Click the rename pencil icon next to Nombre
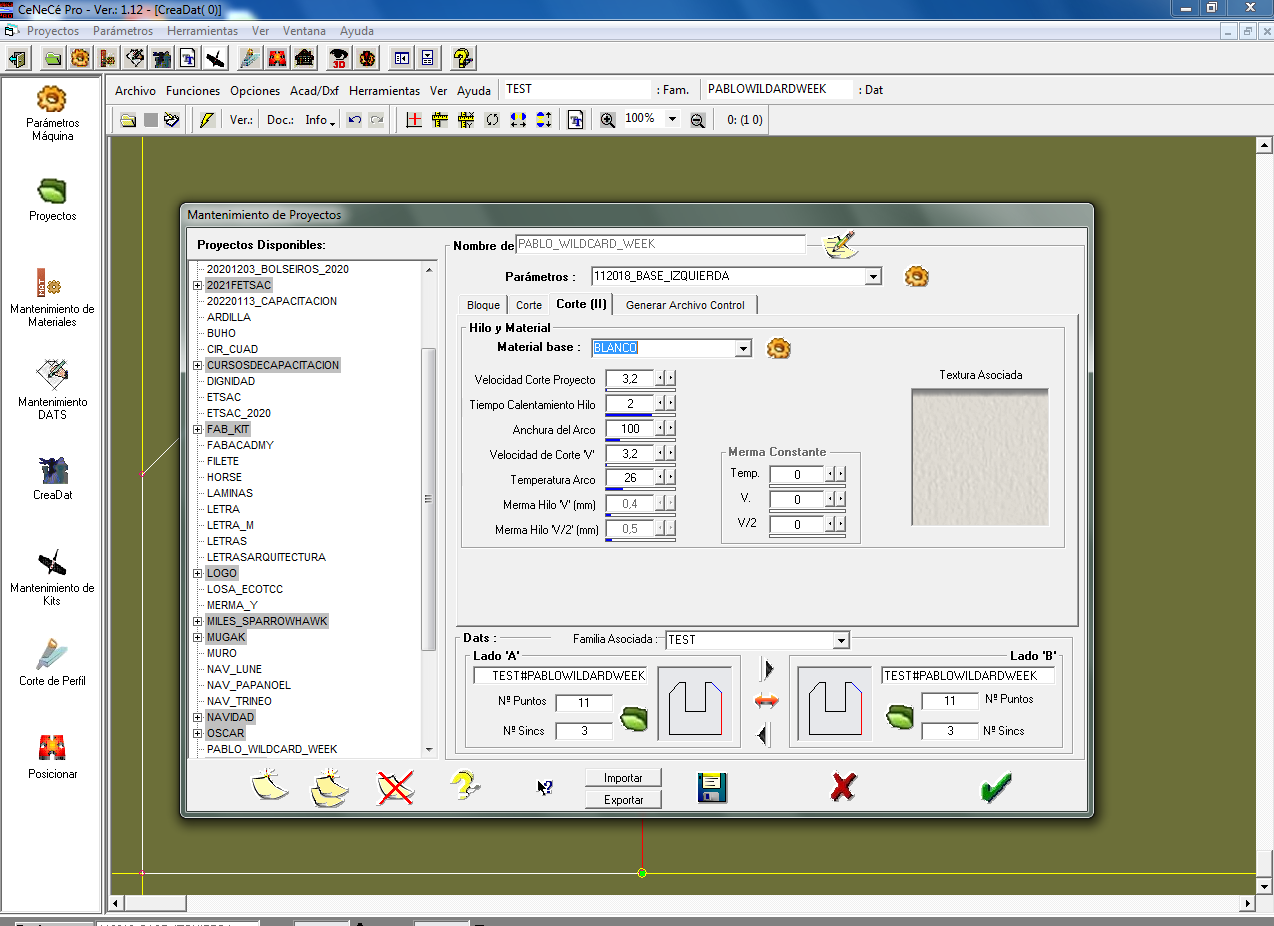 click(840, 244)
